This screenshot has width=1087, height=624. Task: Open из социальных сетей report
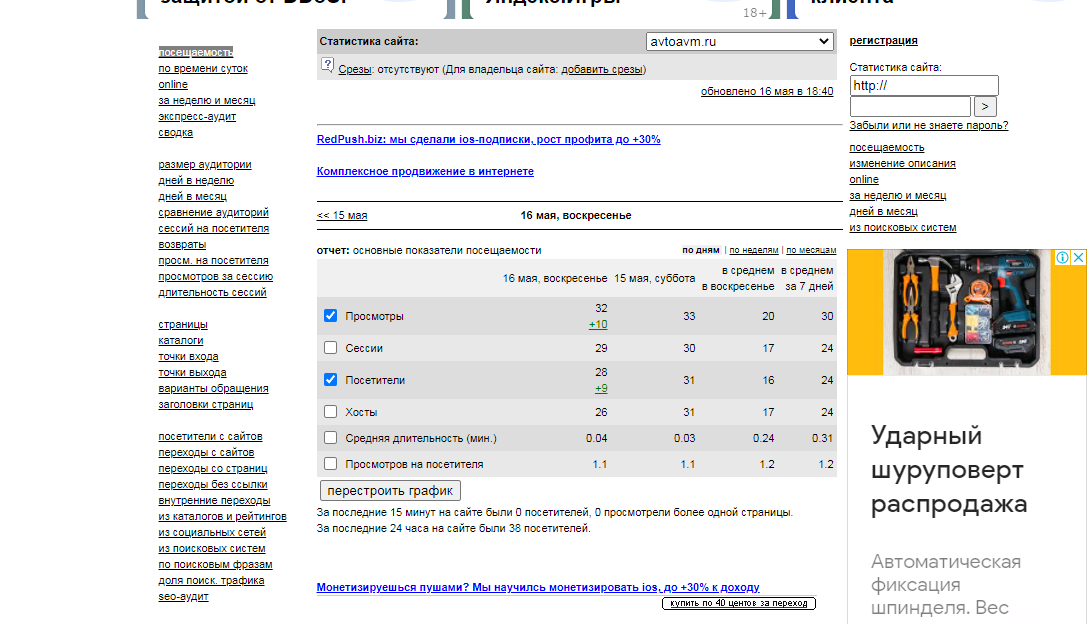[x=211, y=532]
